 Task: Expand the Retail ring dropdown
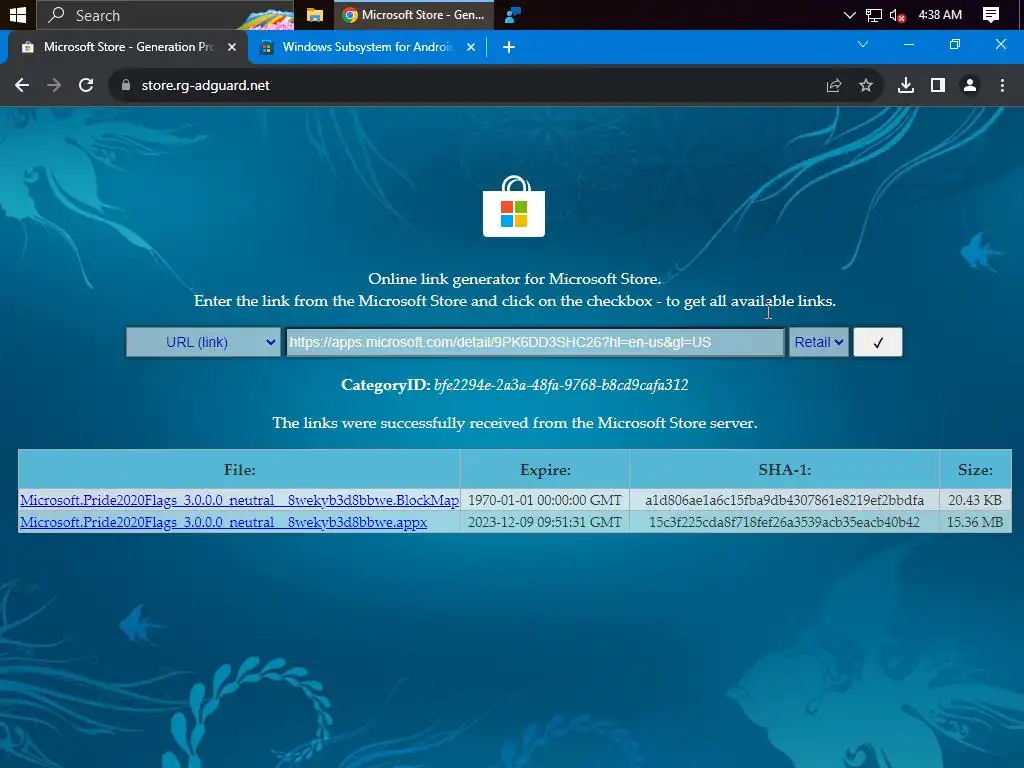(x=818, y=342)
